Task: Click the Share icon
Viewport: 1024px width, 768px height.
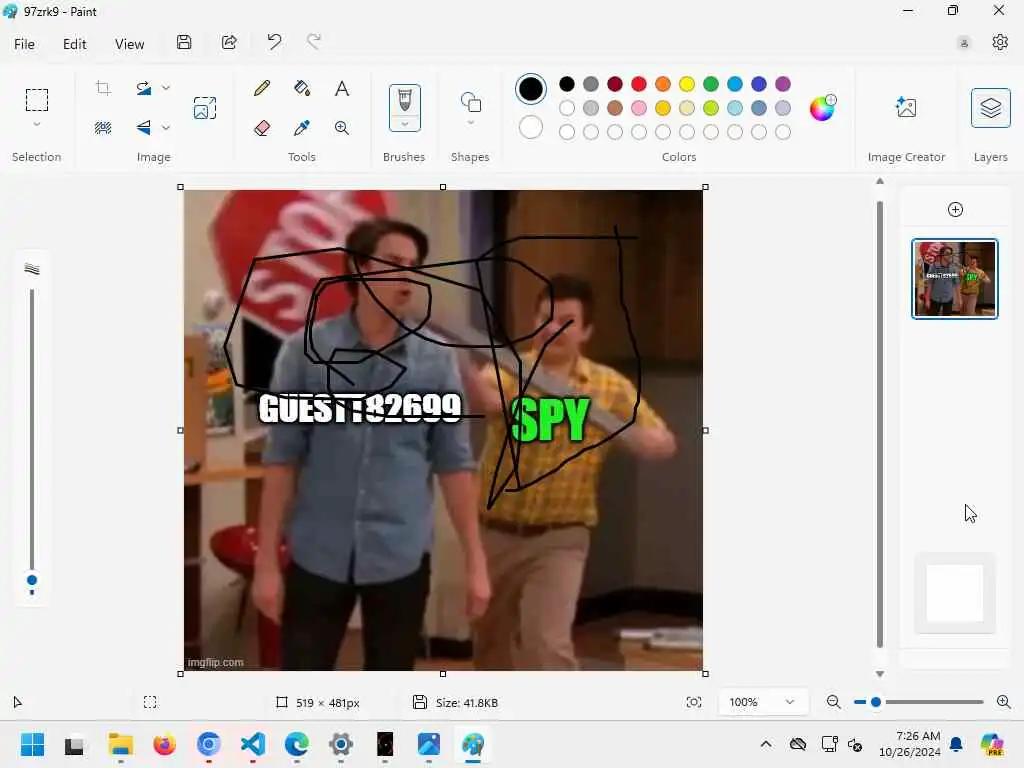Action: tap(229, 42)
